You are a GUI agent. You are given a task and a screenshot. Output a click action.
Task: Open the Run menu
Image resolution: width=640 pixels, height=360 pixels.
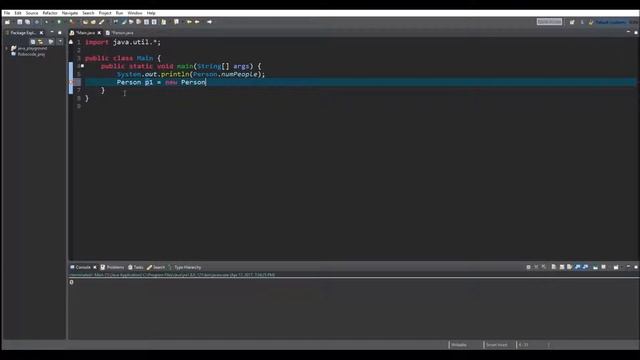click(x=119, y=13)
